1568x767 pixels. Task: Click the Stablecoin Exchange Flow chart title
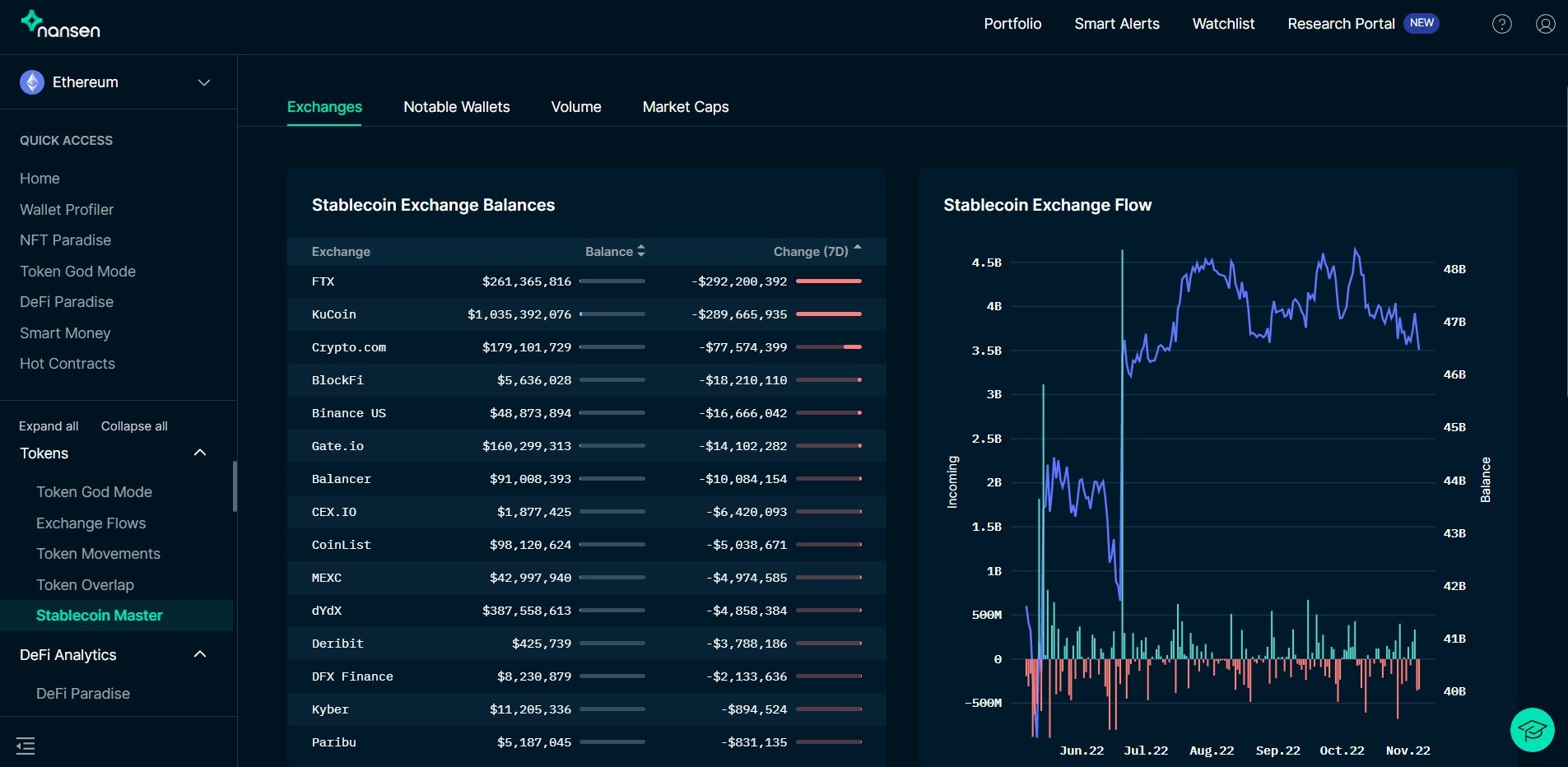pos(1047,205)
